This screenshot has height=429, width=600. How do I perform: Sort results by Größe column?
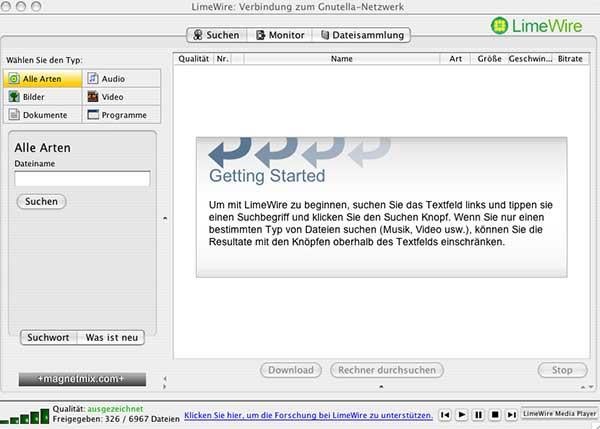[x=489, y=59]
